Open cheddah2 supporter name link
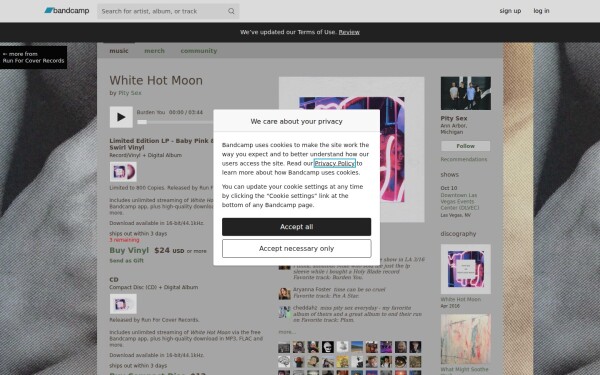This screenshot has width=600, height=375. click(305, 308)
